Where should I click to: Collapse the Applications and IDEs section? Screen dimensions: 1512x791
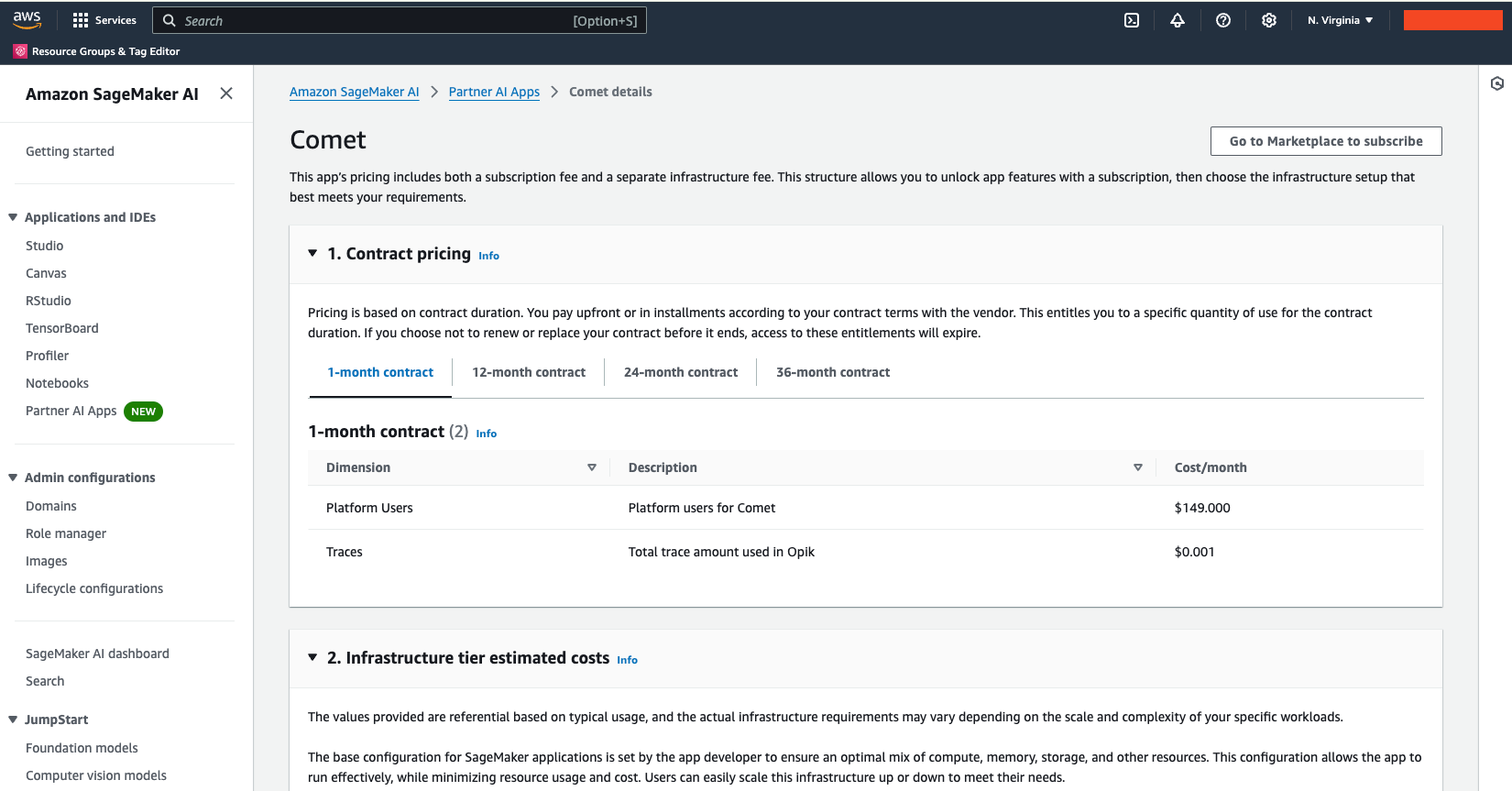13,217
